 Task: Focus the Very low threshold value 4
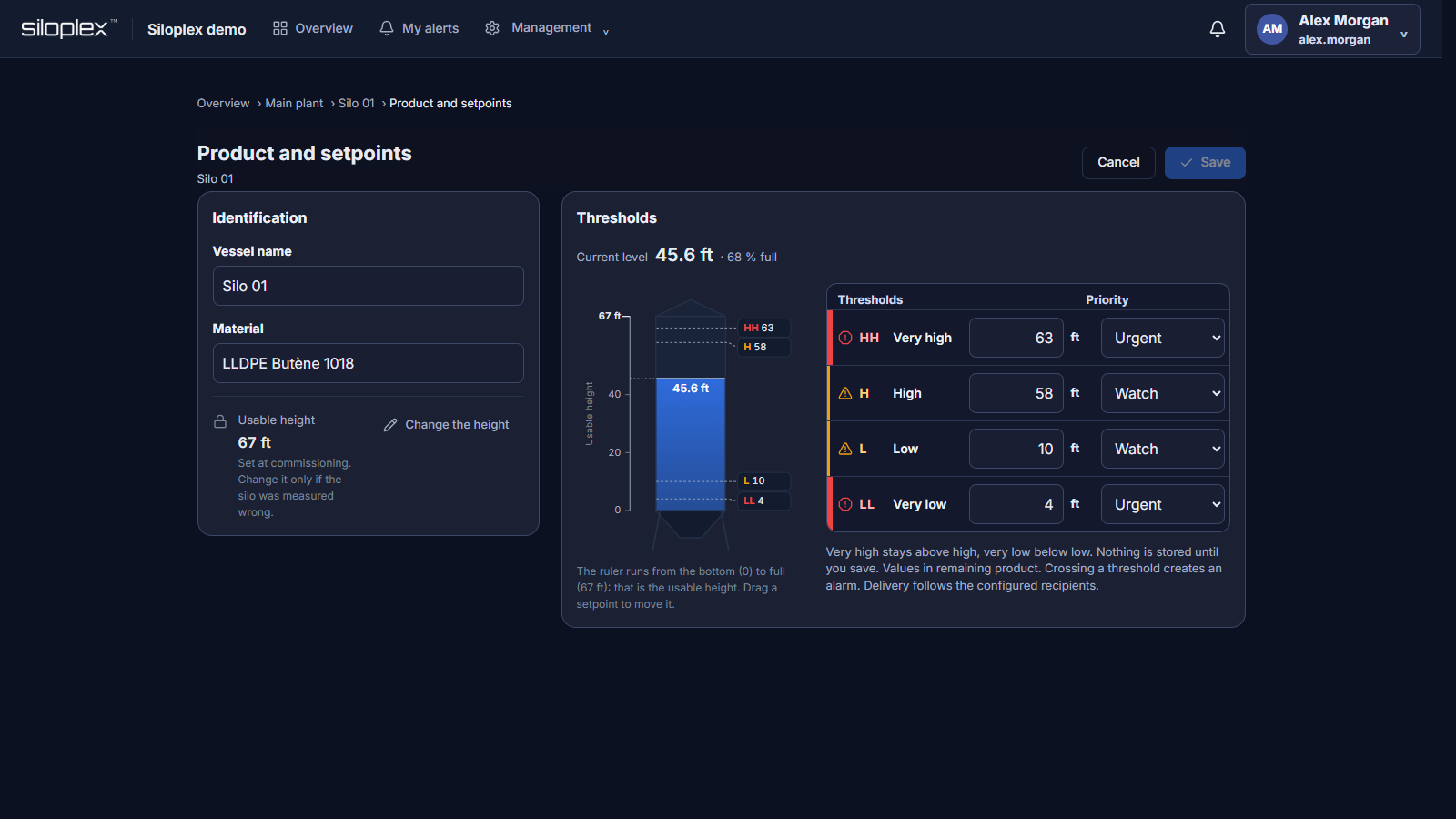pos(1016,504)
